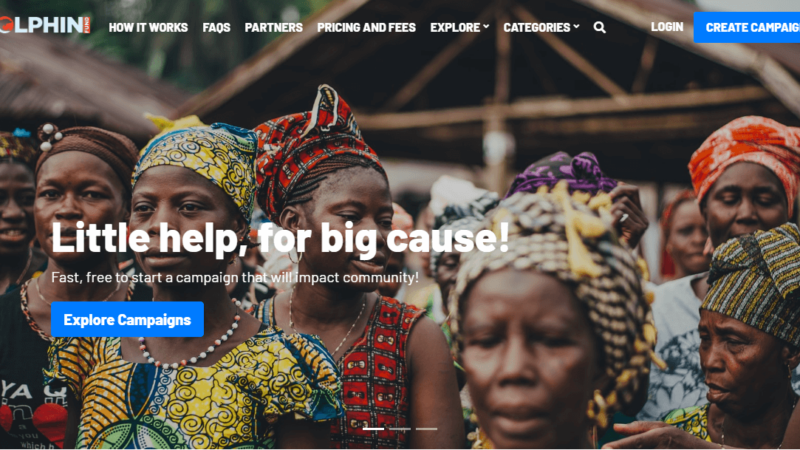Go to the FAQs page
800x450 pixels.
pos(216,28)
